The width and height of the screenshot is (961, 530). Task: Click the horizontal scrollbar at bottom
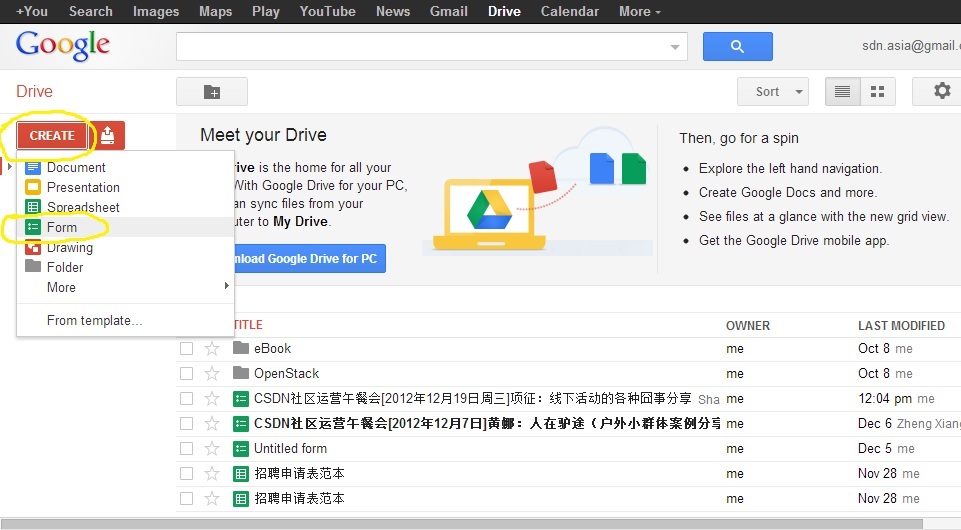[461, 524]
